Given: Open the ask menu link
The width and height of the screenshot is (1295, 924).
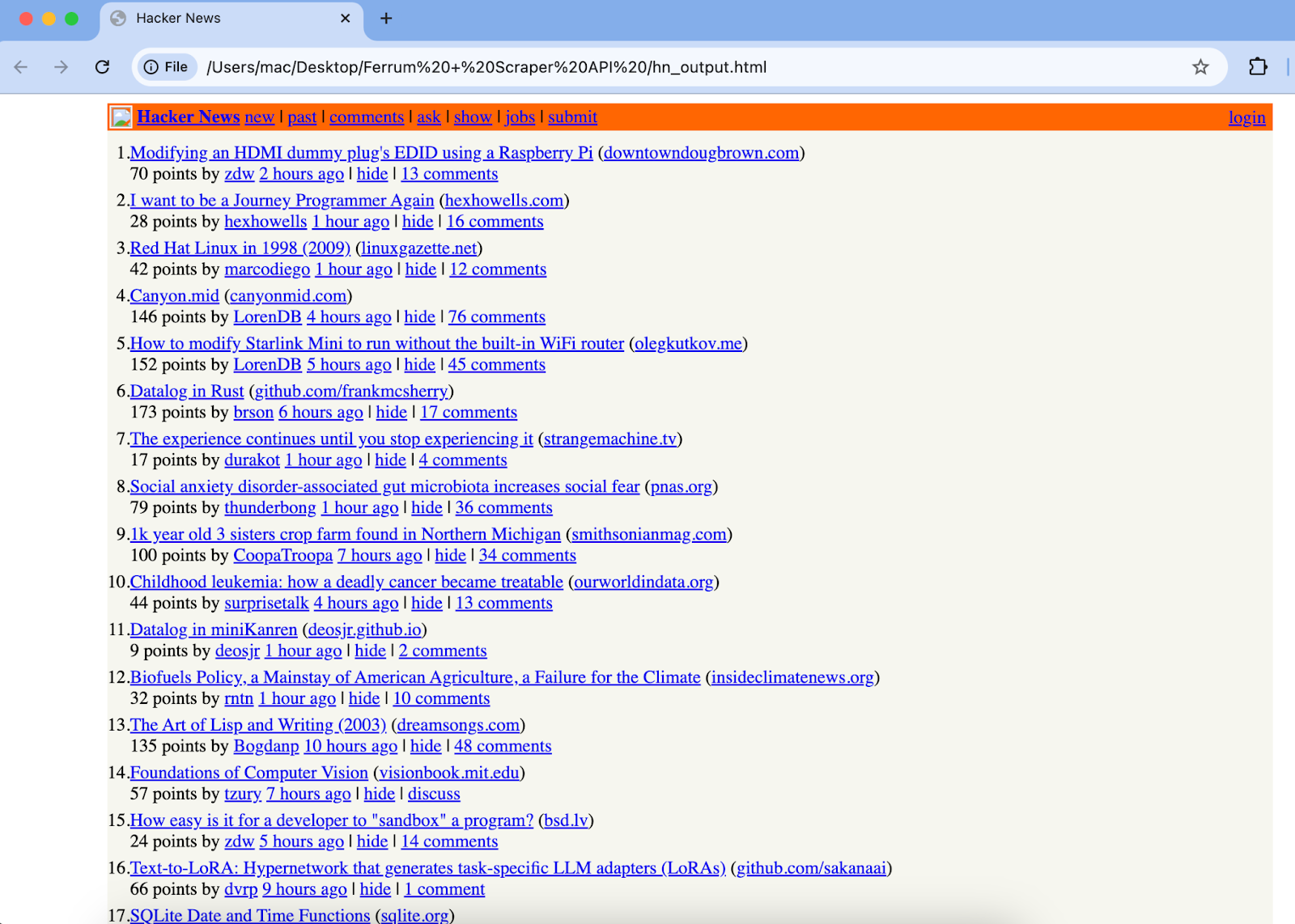Looking at the screenshot, I should [429, 117].
